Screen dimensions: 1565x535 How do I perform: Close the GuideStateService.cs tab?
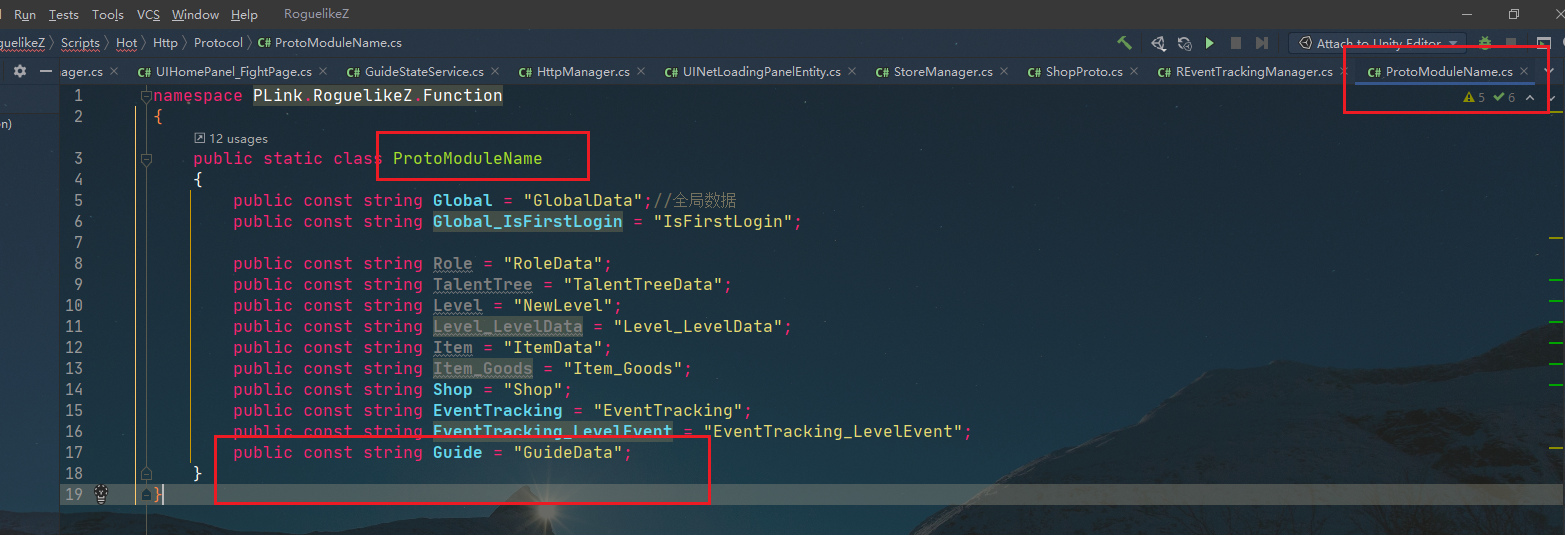495,72
